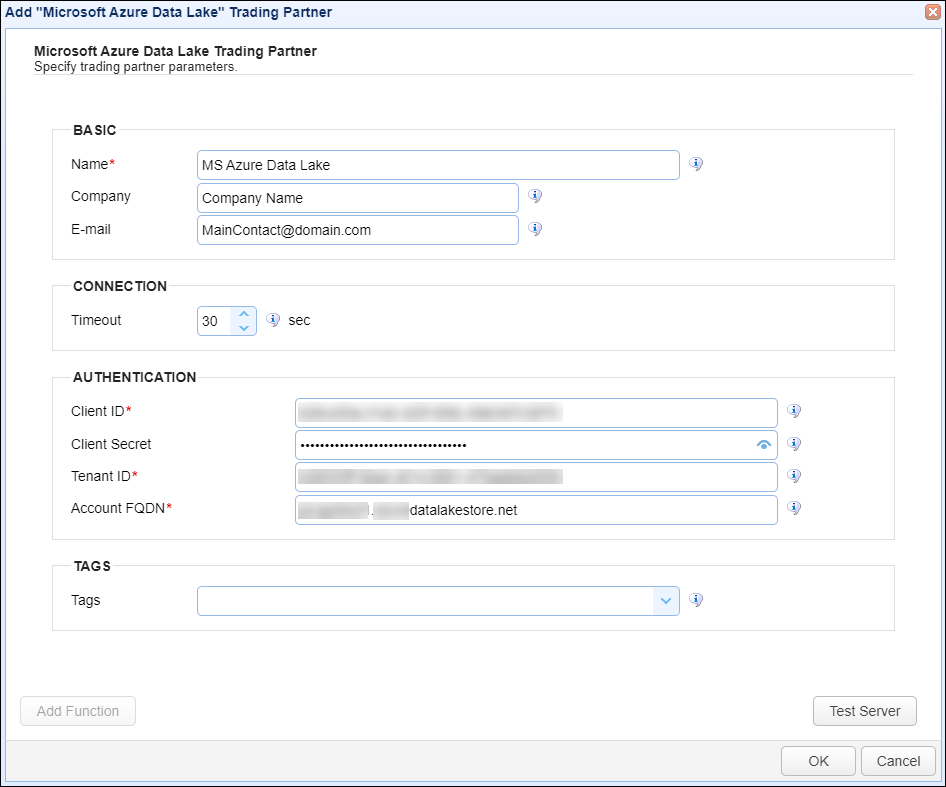
Task: Click the info icon beside E-mail field
Action: (535, 229)
